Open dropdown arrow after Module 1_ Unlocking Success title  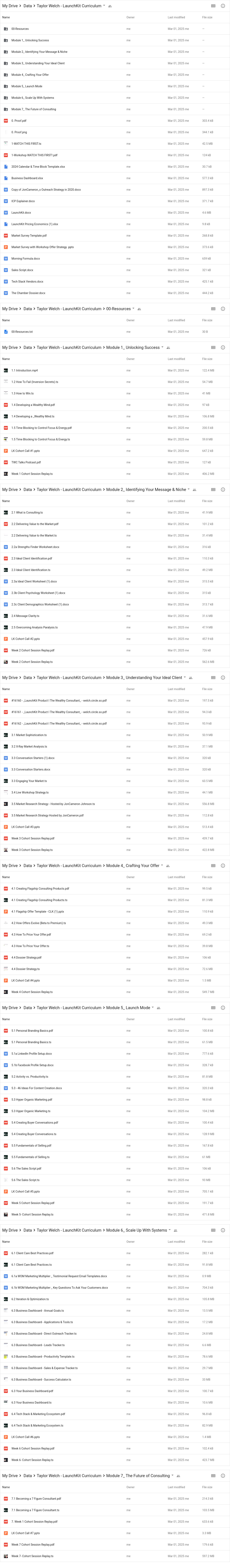(162, 348)
